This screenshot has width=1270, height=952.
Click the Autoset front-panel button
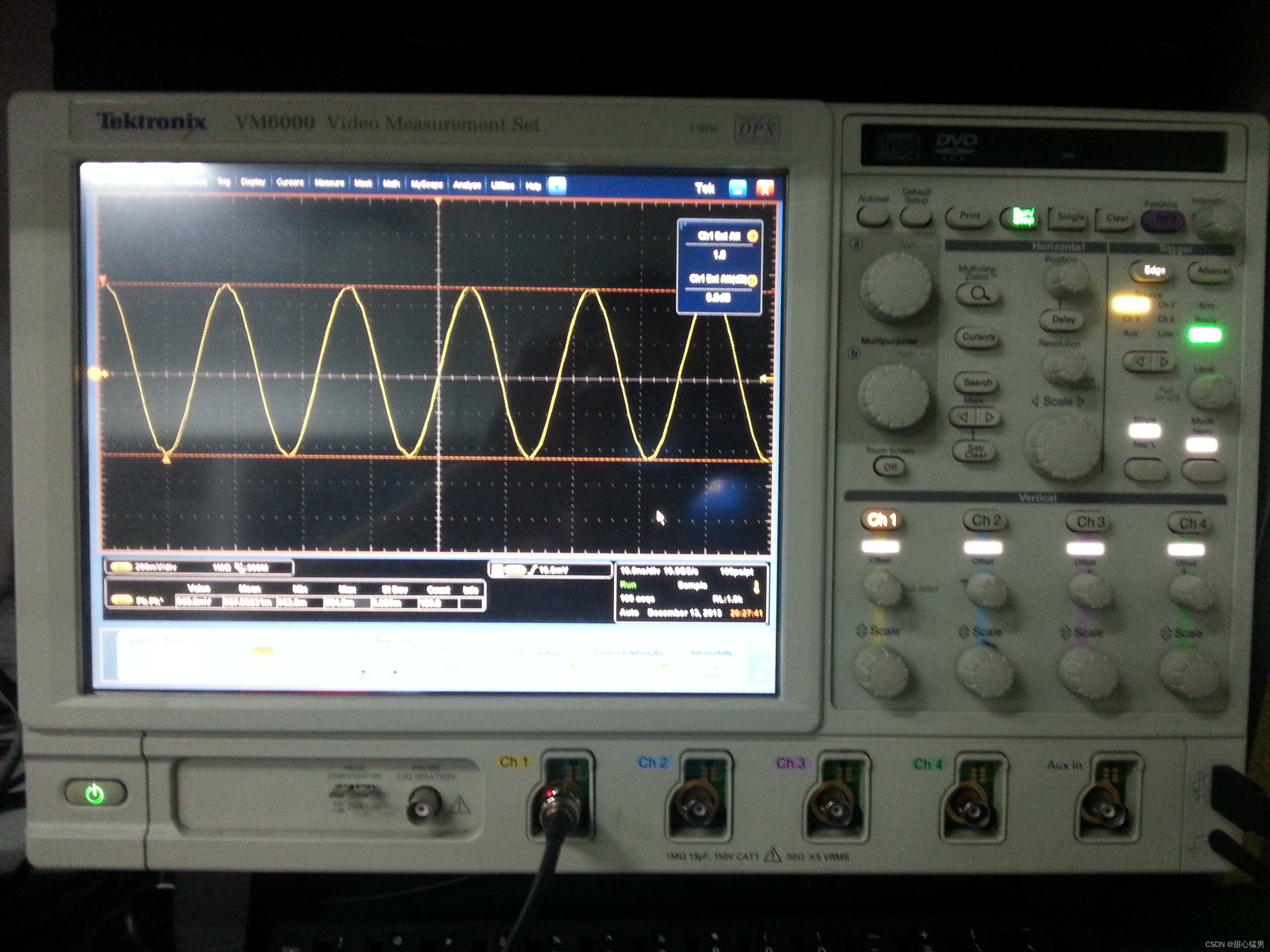[x=873, y=216]
